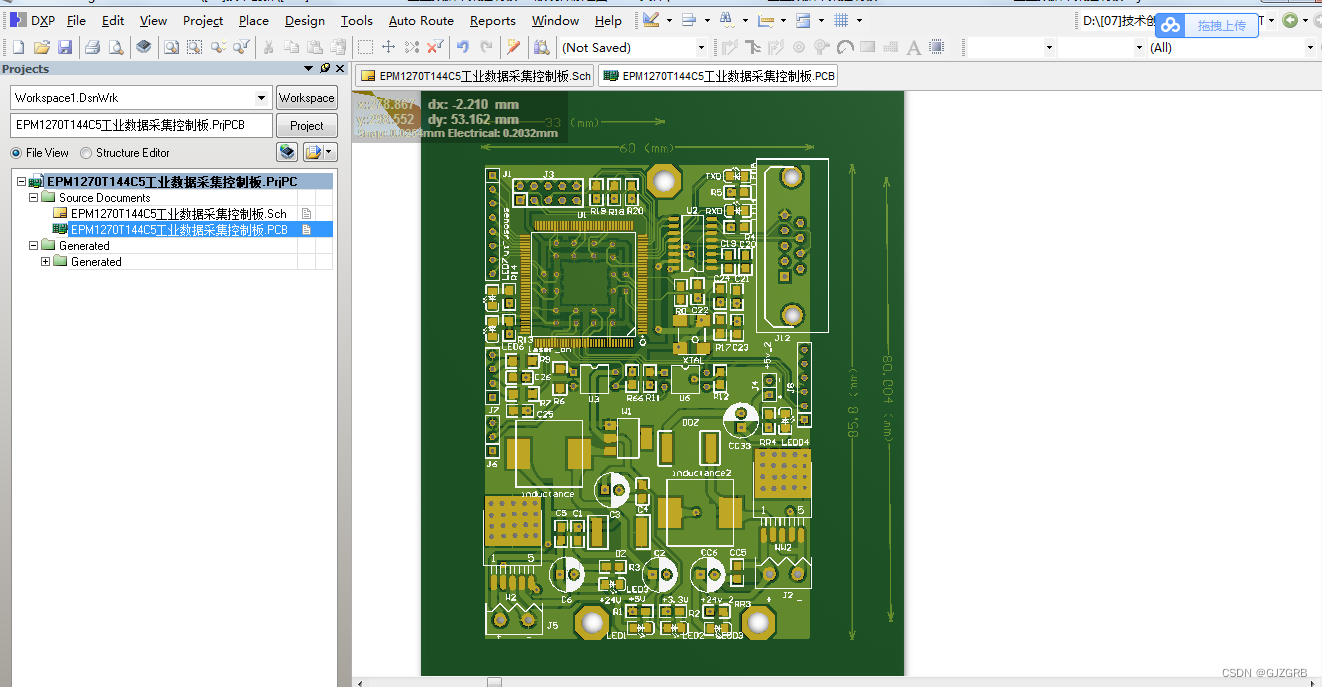This screenshot has width=1322, height=687.
Task: Open the Auto Route menu
Action: [x=421, y=20]
